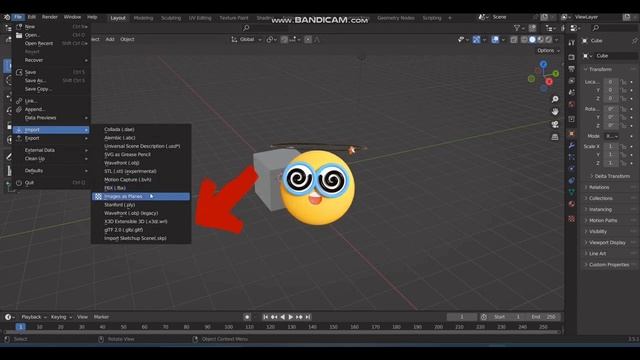Click the Blender logo icon
The height and width of the screenshot is (360, 640).
click(7, 17)
